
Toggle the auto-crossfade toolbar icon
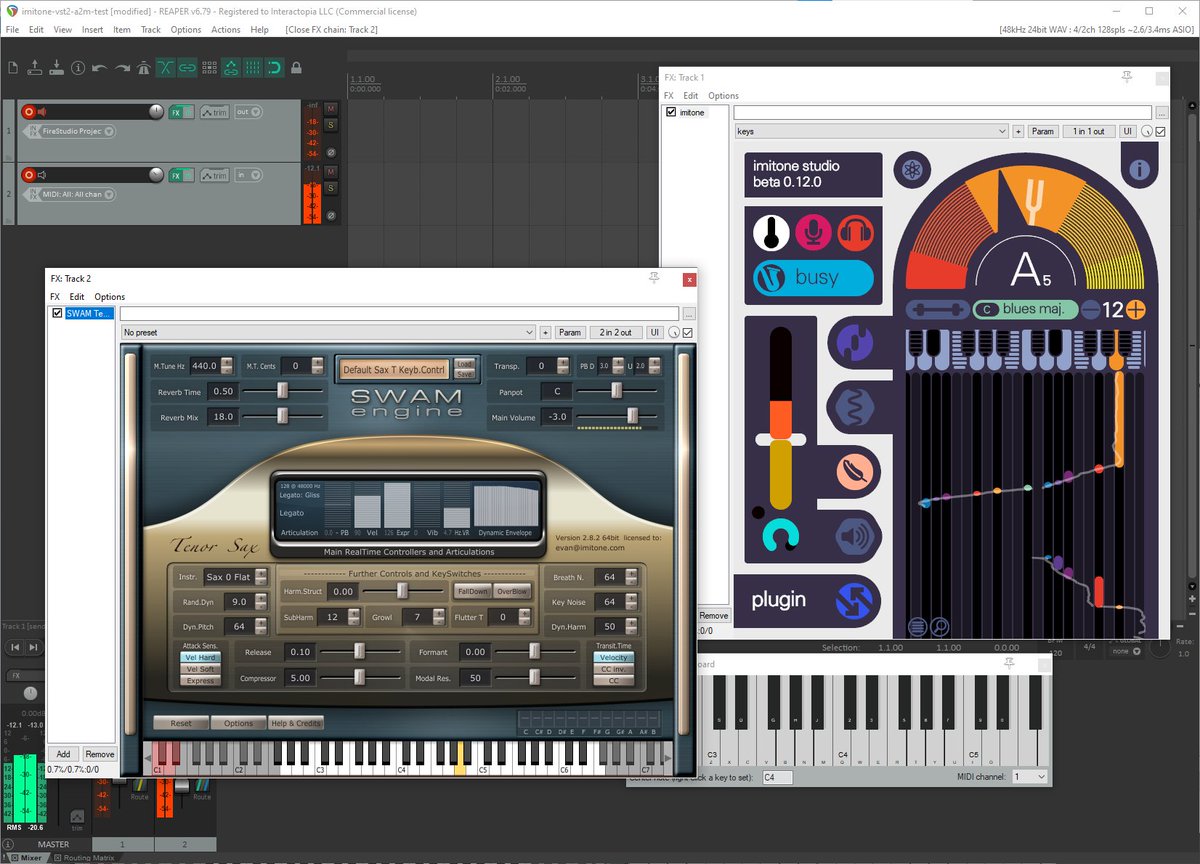pyautogui.click(x=165, y=68)
